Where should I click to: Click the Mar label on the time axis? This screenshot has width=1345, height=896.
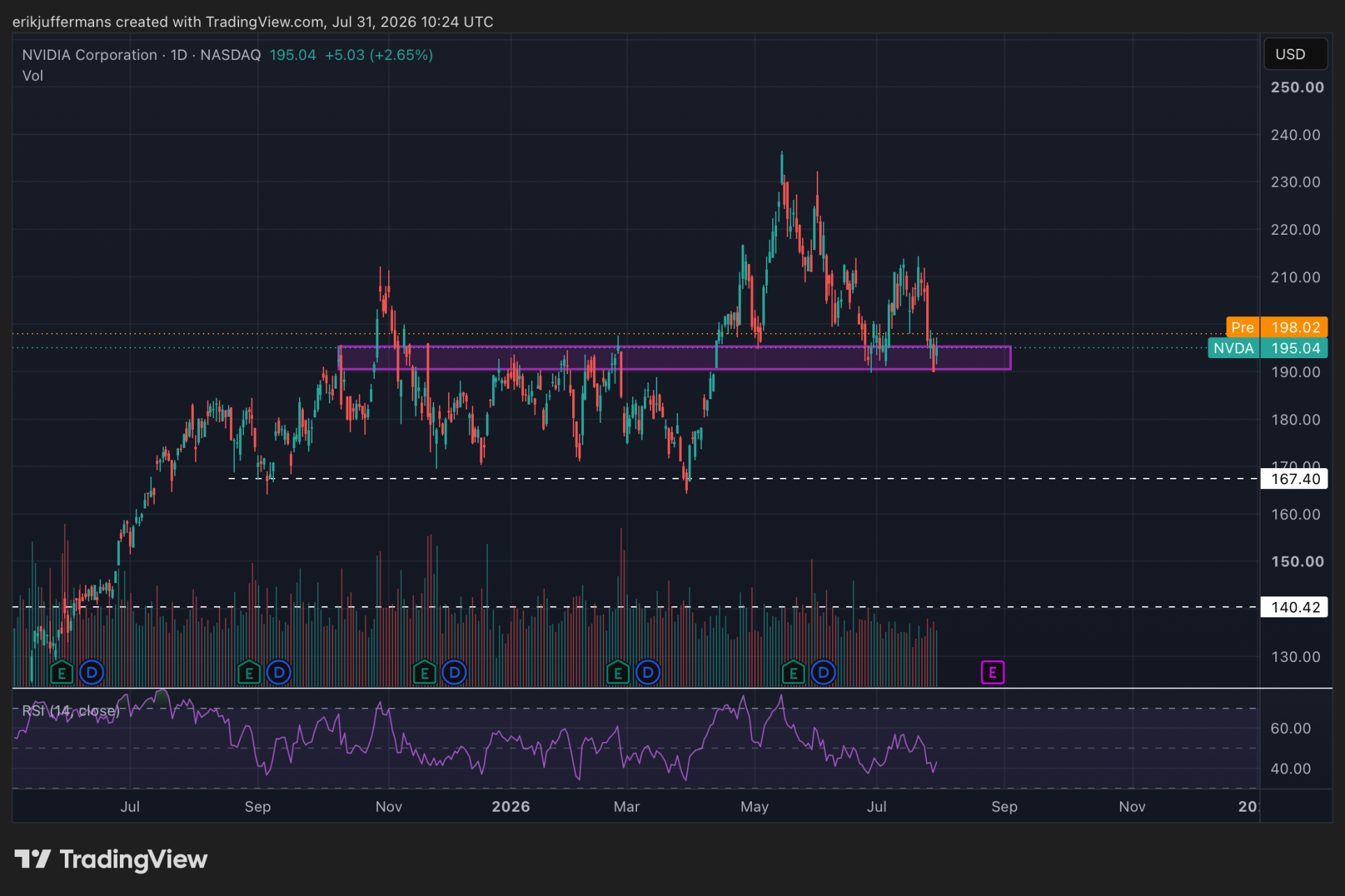pyautogui.click(x=627, y=807)
